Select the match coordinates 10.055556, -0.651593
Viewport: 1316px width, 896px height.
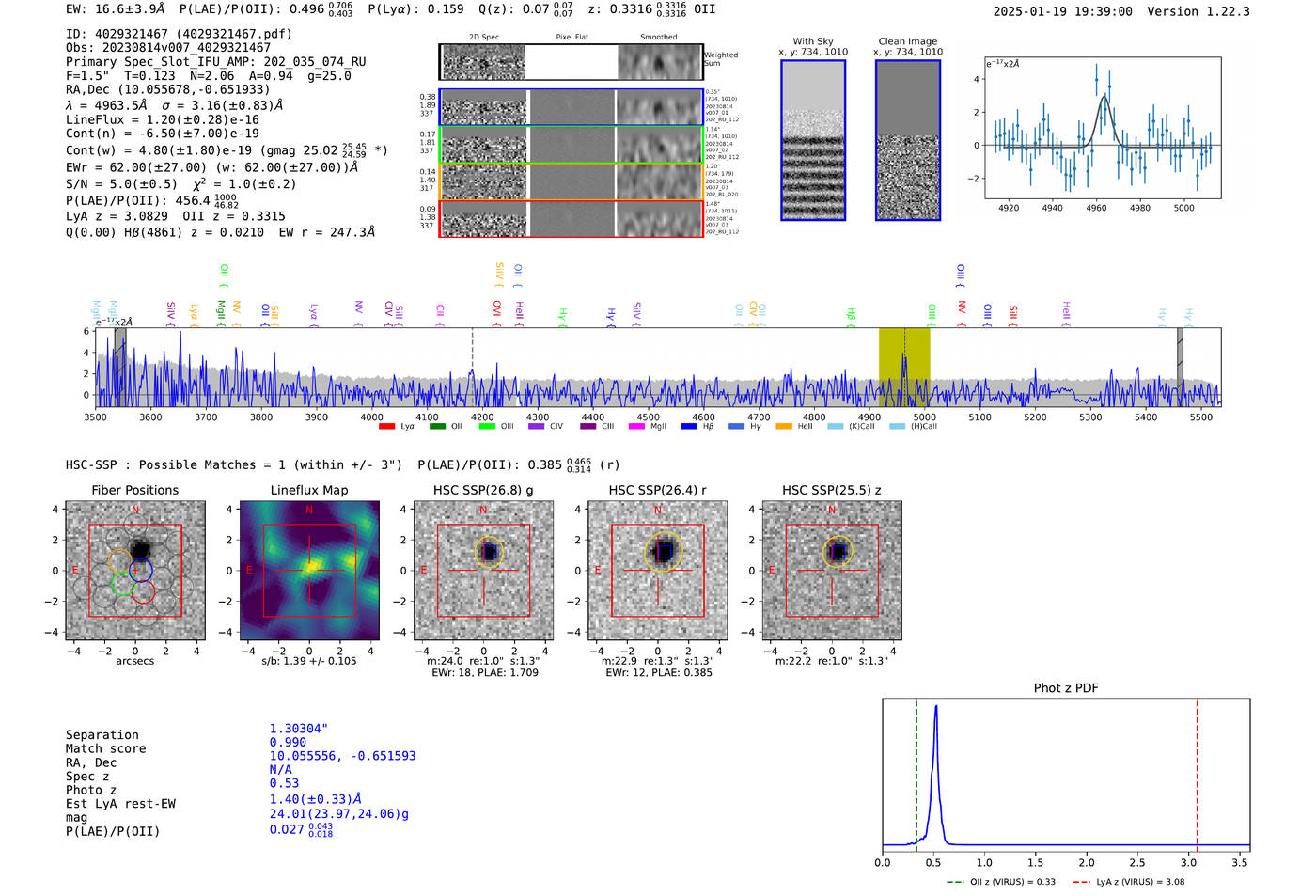(342, 756)
